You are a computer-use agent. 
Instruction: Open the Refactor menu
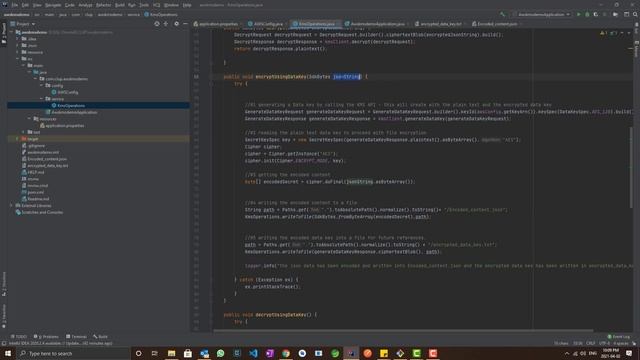[x=103, y=5]
